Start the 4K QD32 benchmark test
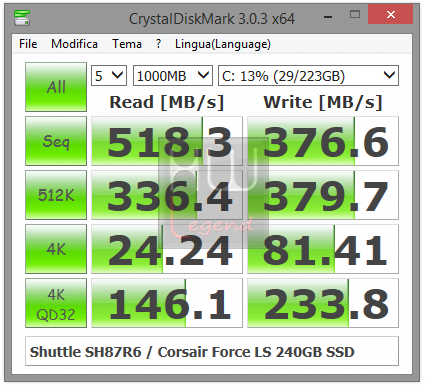 coord(56,303)
